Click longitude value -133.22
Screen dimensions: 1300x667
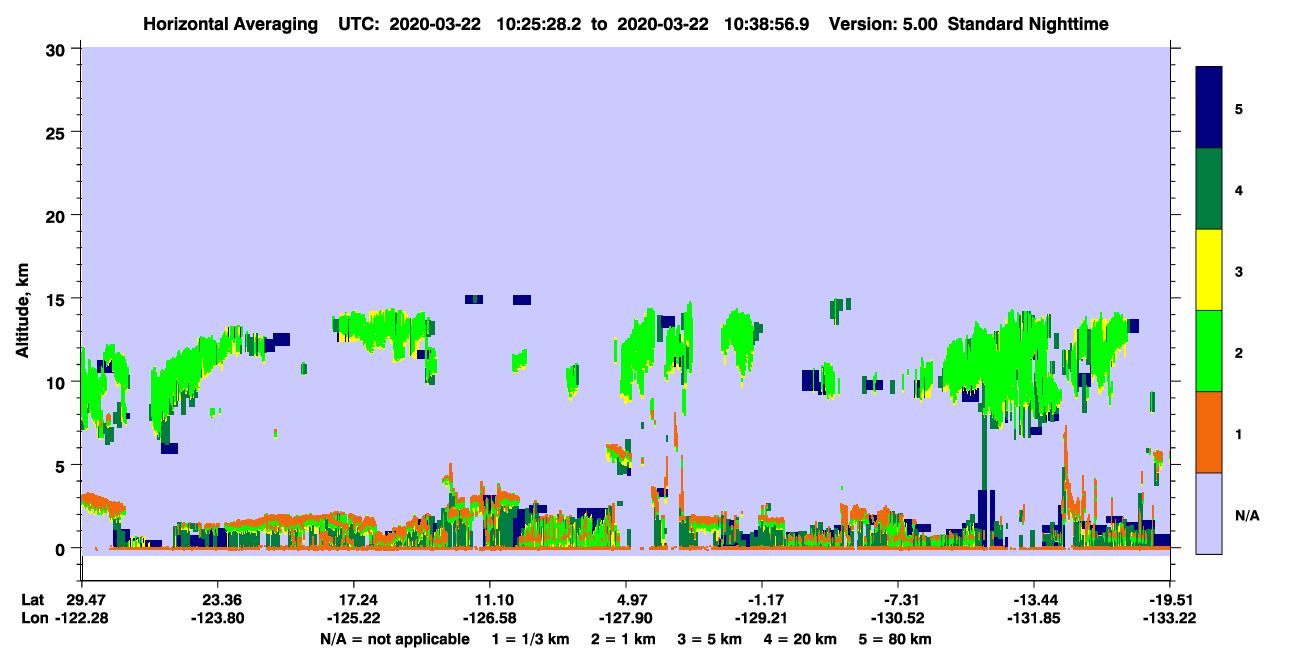tap(1170, 618)
